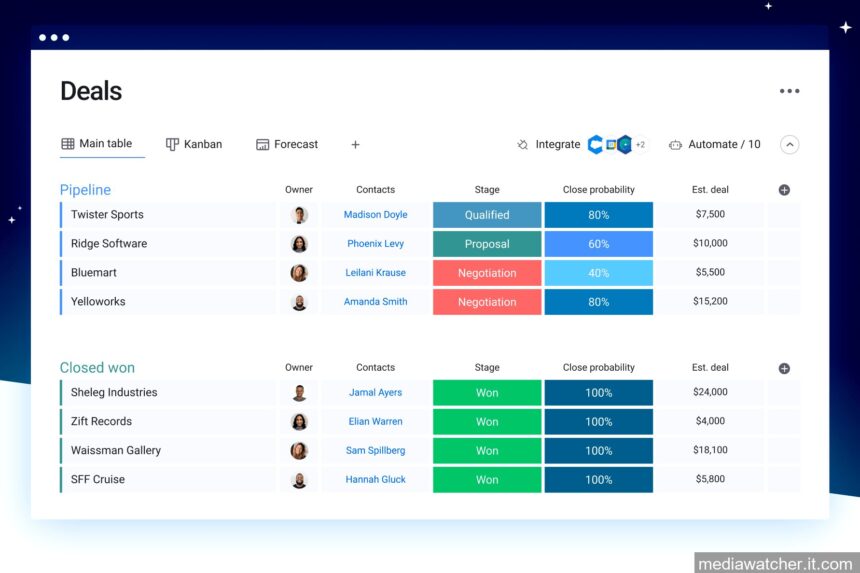Screen dimensions: 860x573
Task: Select the Zift Records deal name
Action: 101,421
